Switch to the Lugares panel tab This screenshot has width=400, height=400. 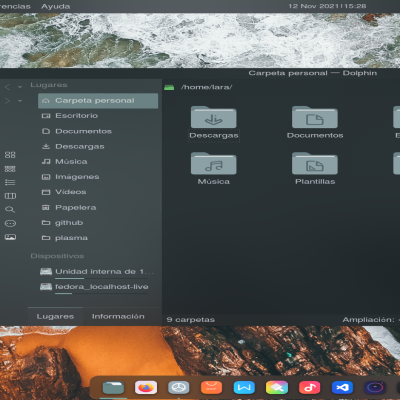point(55,316)
